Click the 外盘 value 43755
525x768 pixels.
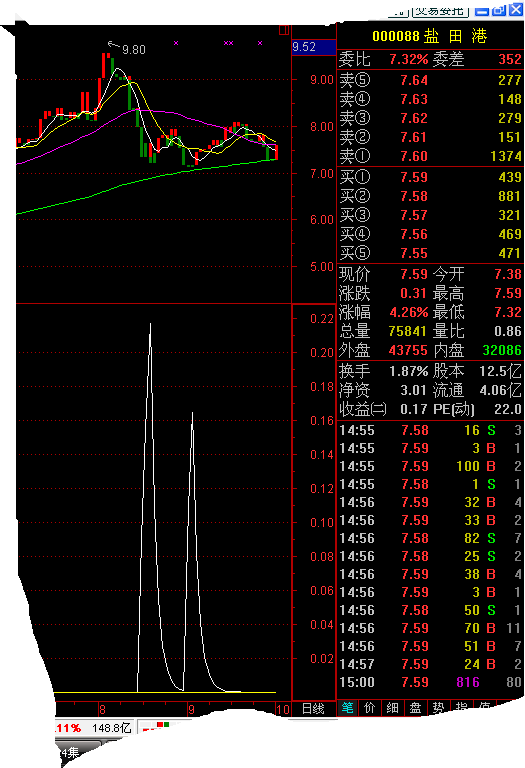pyautogui.click(x=408, y=351)
